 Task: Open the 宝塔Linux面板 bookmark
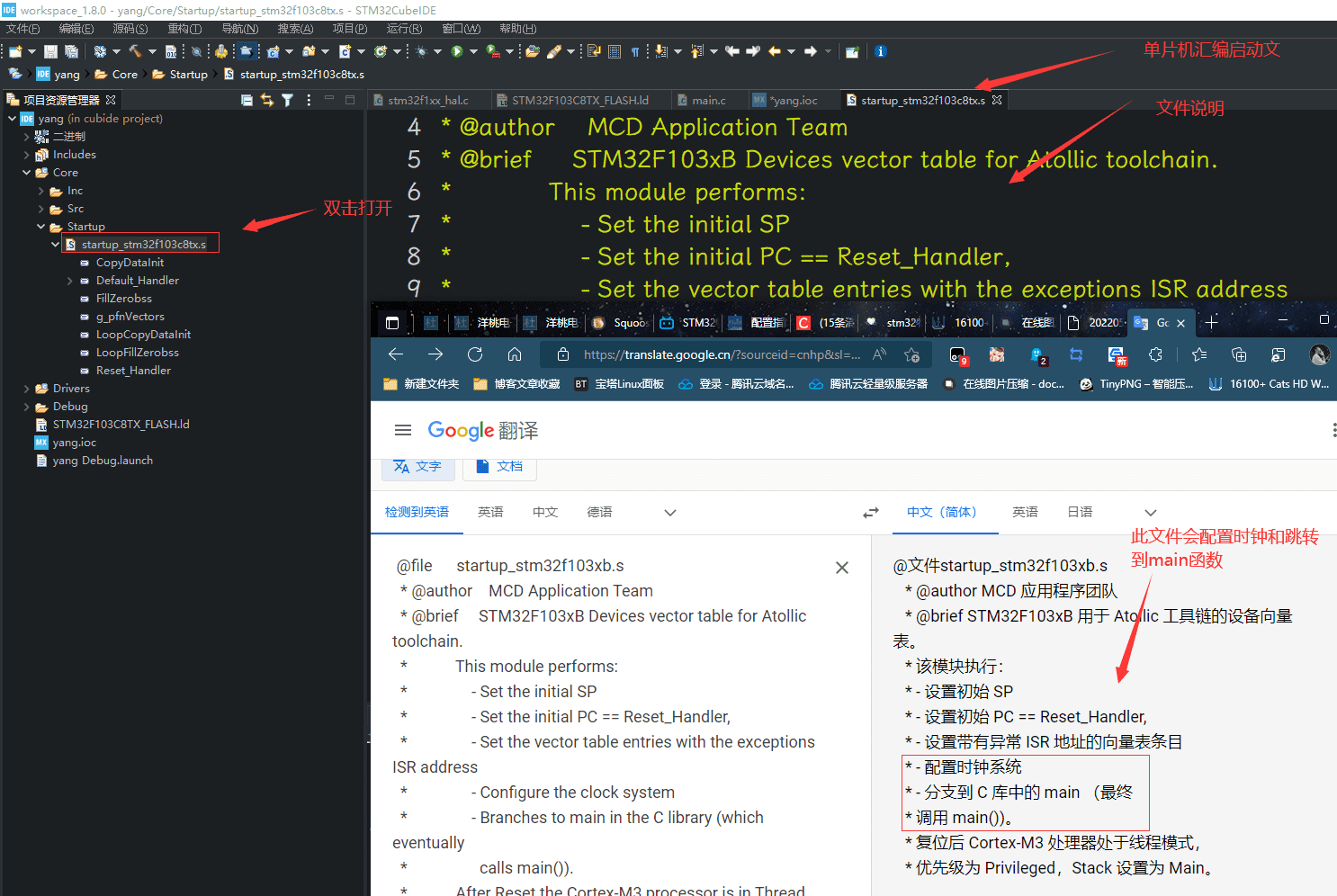click(x=619, y=384)
